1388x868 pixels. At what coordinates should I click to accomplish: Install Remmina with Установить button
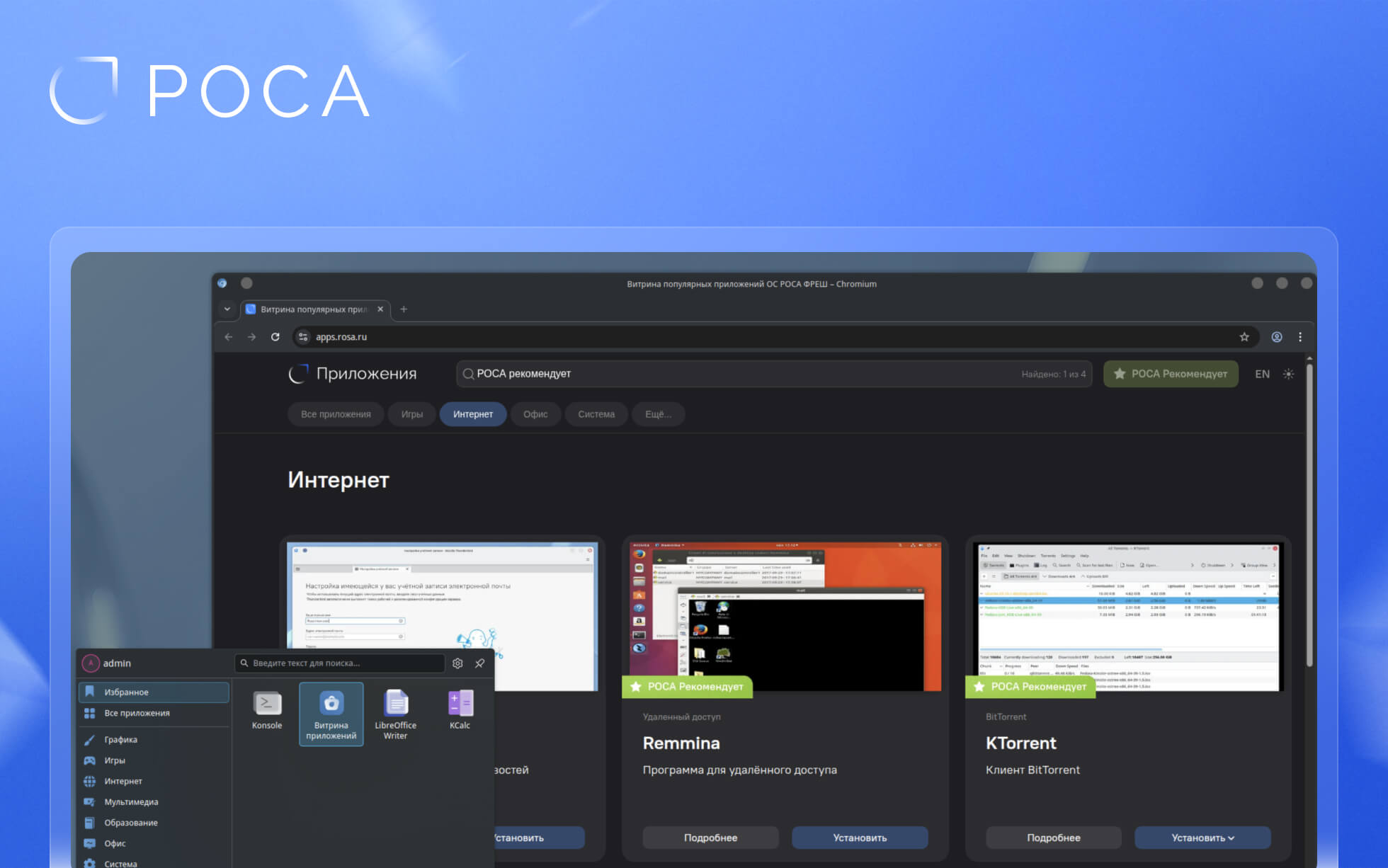coord(860,838)
